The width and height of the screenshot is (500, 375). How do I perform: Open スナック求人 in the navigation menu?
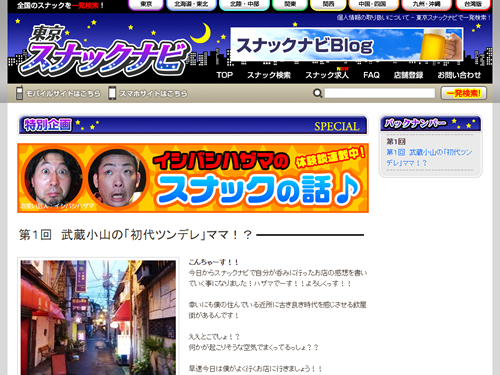(327, 75)
